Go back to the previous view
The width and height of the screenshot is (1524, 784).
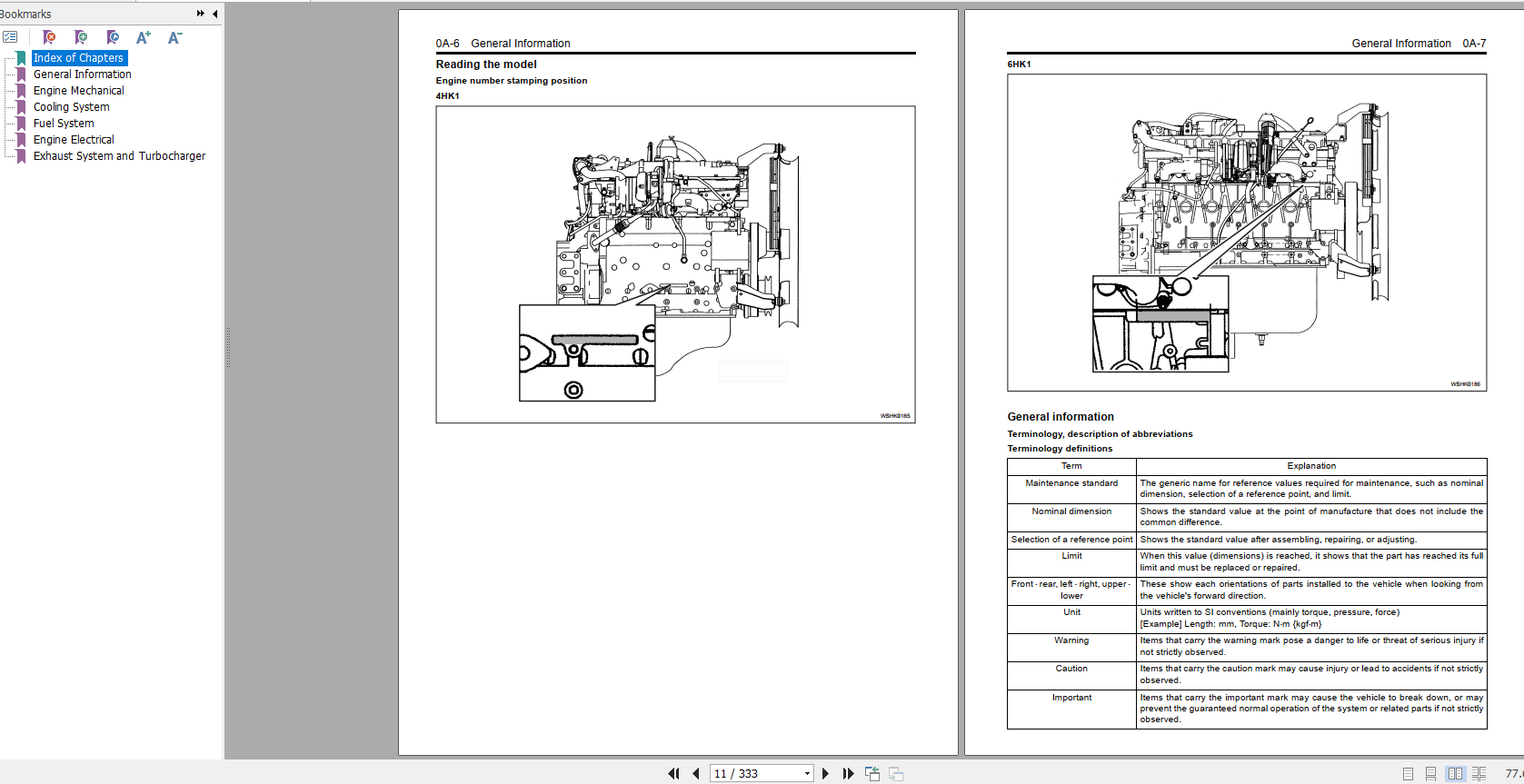point(872,774)
